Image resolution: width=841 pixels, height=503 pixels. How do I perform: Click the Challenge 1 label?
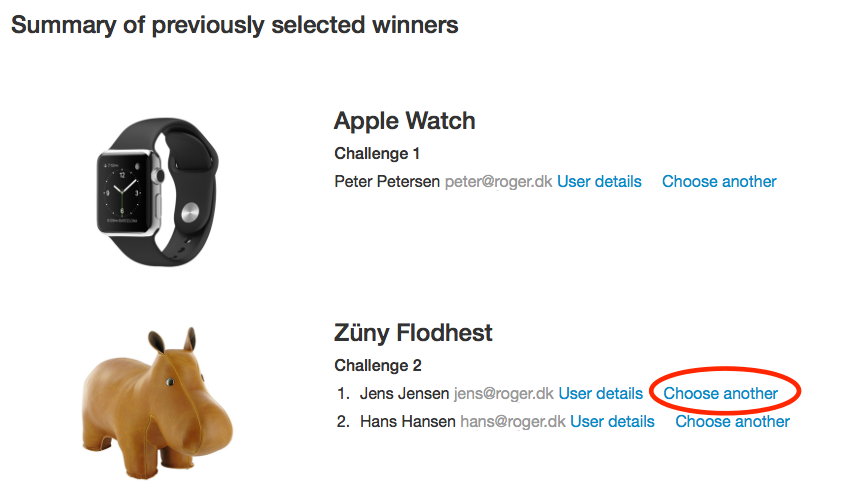(x=377, y=154)
